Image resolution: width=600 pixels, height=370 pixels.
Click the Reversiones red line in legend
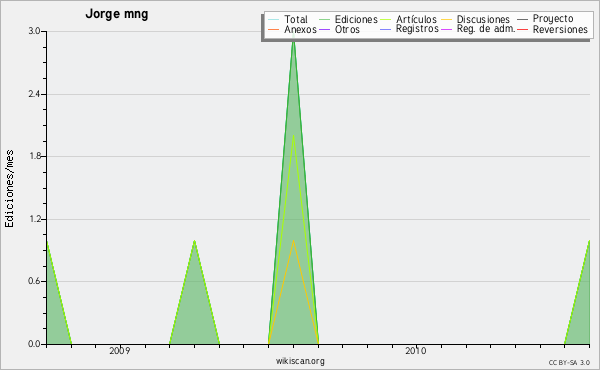522,29
